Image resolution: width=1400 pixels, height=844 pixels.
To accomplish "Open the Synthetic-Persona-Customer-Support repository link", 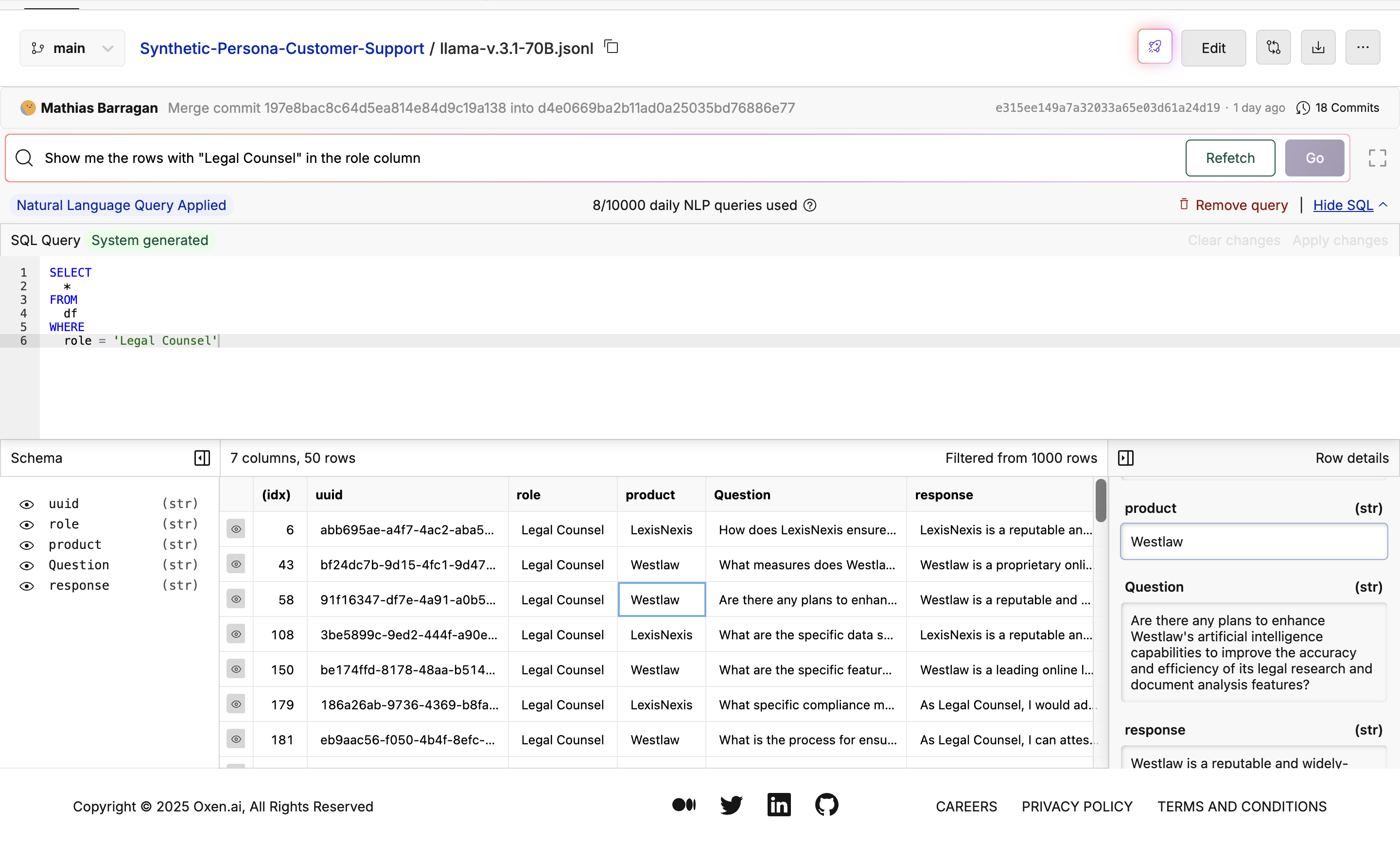I will pyautogui.click(x=282, y=48).
